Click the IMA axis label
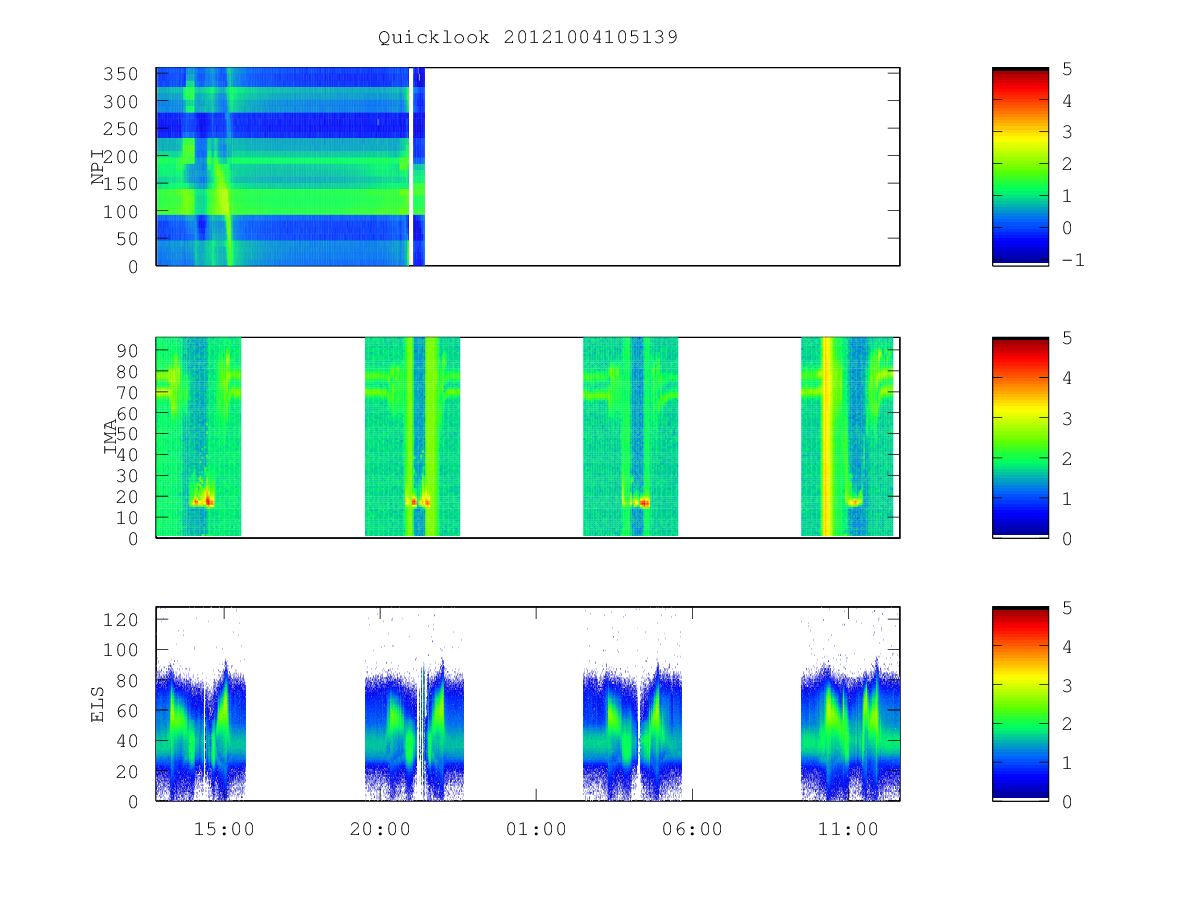 click(x=110, y=437)
